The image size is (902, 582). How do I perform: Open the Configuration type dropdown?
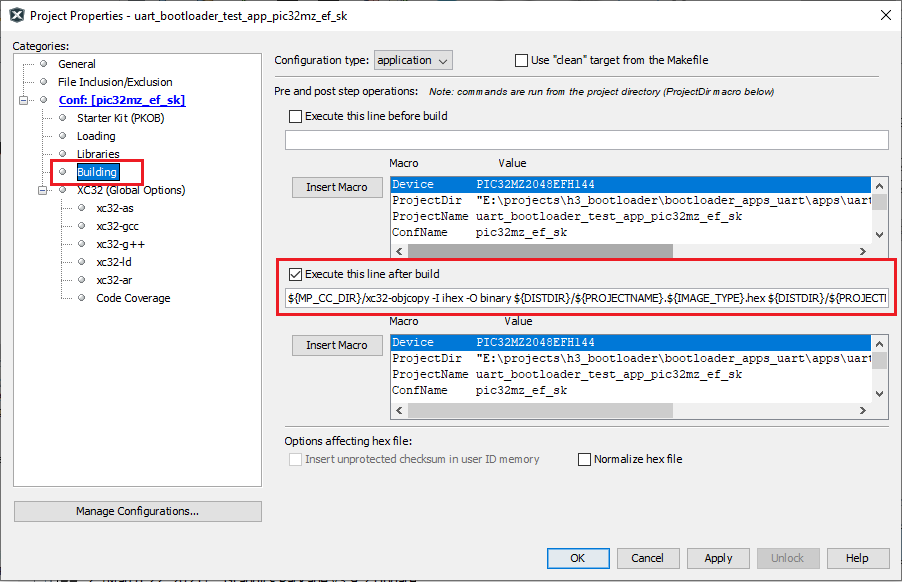click(x=412, y=59)
